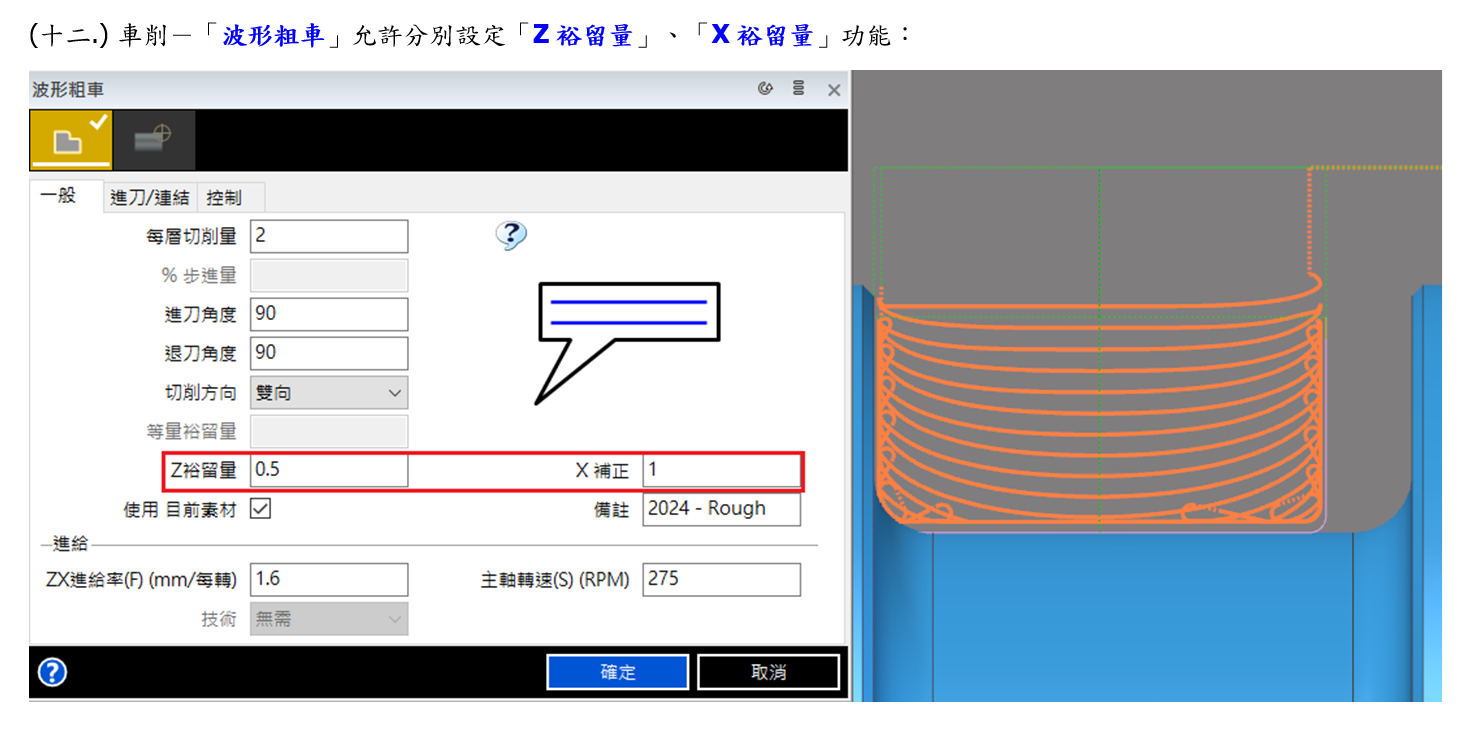The image size is (1482, 738).
Task: Open the disabled 技術 dropdown
Action: 329,619
